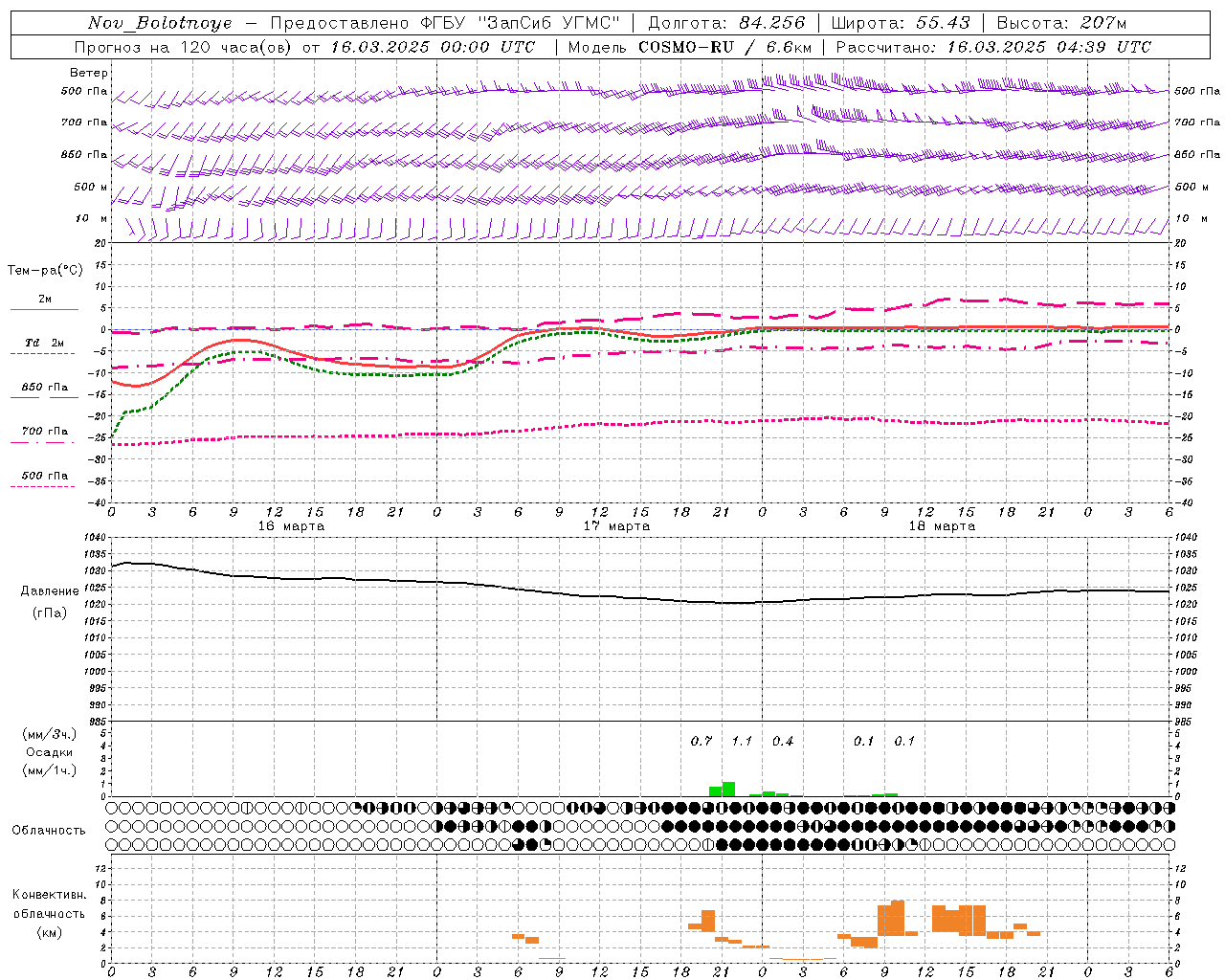Click the tallest green precipitation bar
Image resolution: width=1225 pixels, height=980 pixels.
[x=728, y=790]
